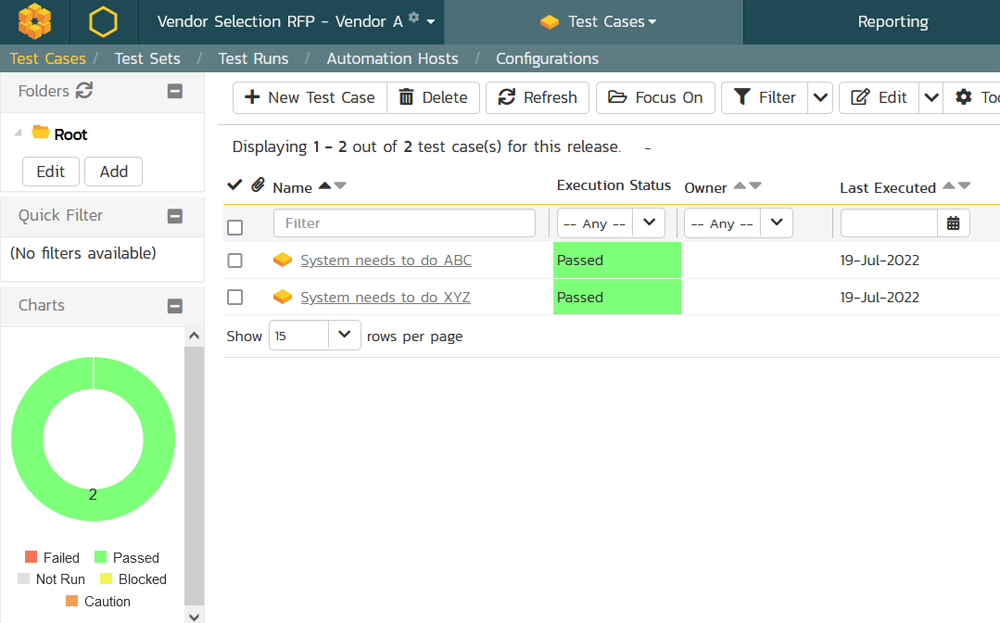
Task: Collapse the Charts panel
Action: point(175,306)
